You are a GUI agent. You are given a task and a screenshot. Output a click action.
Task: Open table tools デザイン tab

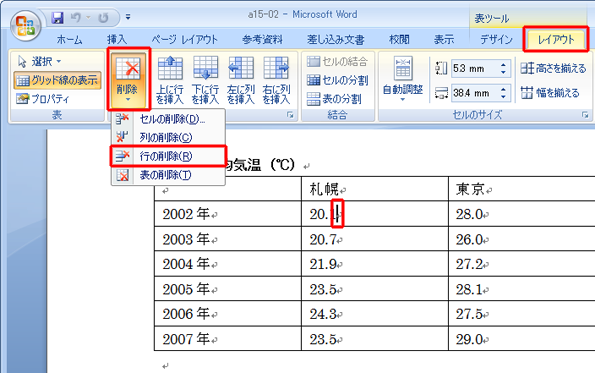pyautogui.click(x=497, y=39)
